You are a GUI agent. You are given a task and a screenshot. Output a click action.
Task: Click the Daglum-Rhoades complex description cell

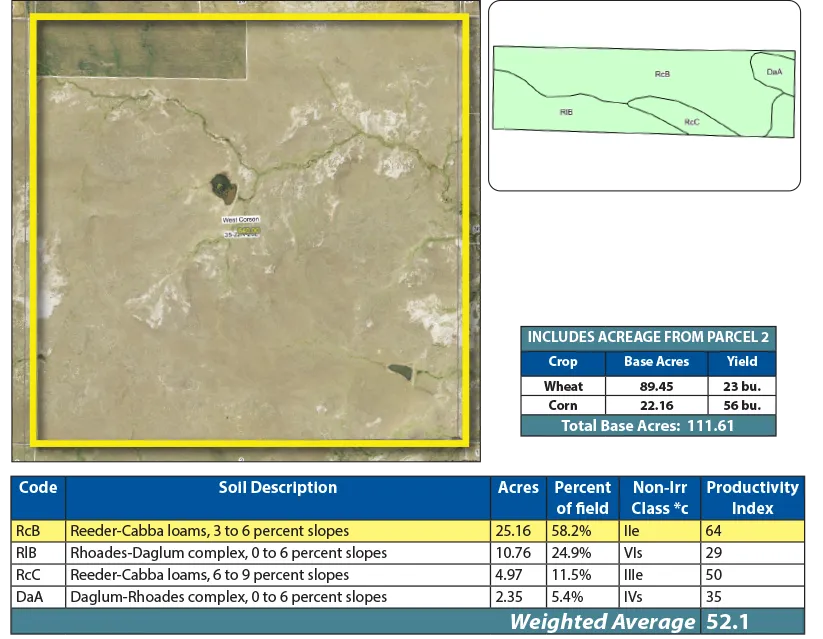[228, 597]
